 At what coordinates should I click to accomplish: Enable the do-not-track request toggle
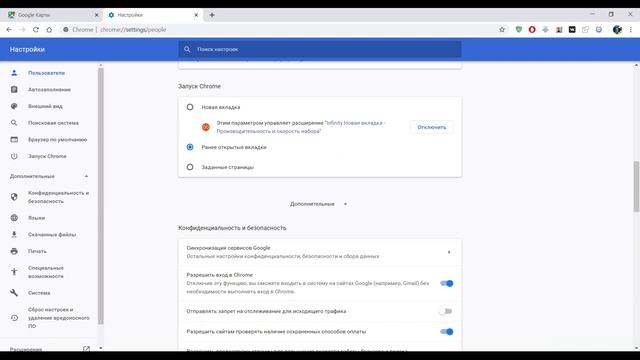tap(446, 311)
